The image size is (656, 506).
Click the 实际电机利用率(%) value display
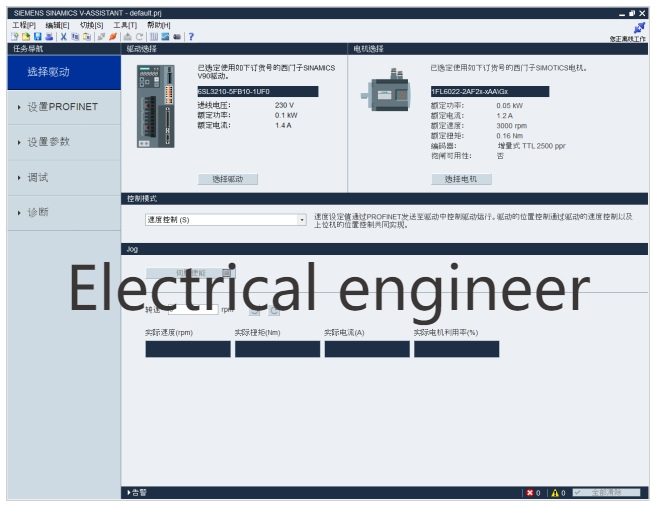[456, 349]
